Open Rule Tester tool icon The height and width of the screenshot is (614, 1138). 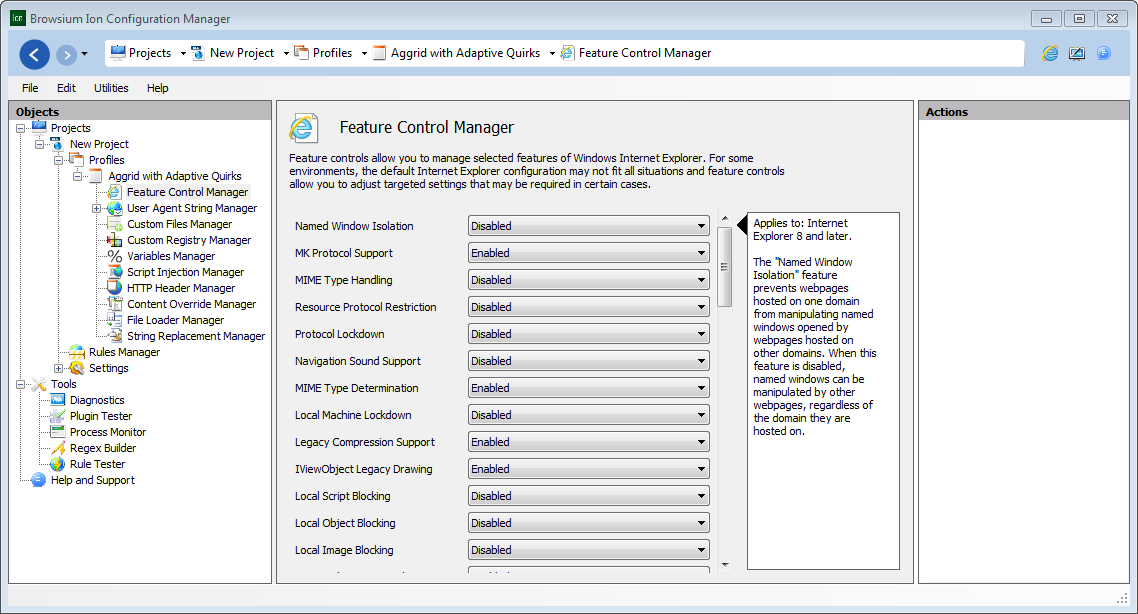pos(58,464)
